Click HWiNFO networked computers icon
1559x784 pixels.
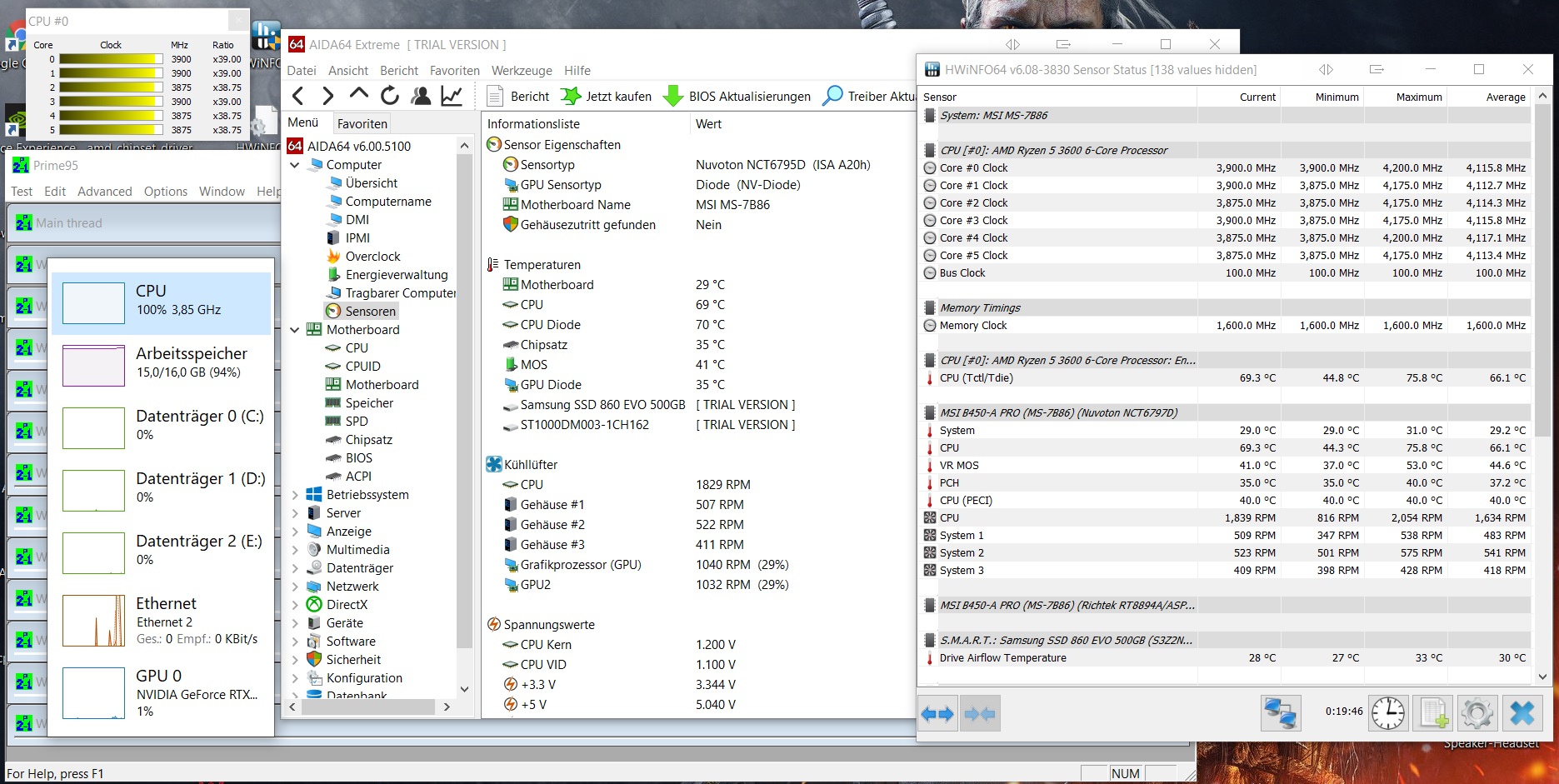pos(1281,714)
